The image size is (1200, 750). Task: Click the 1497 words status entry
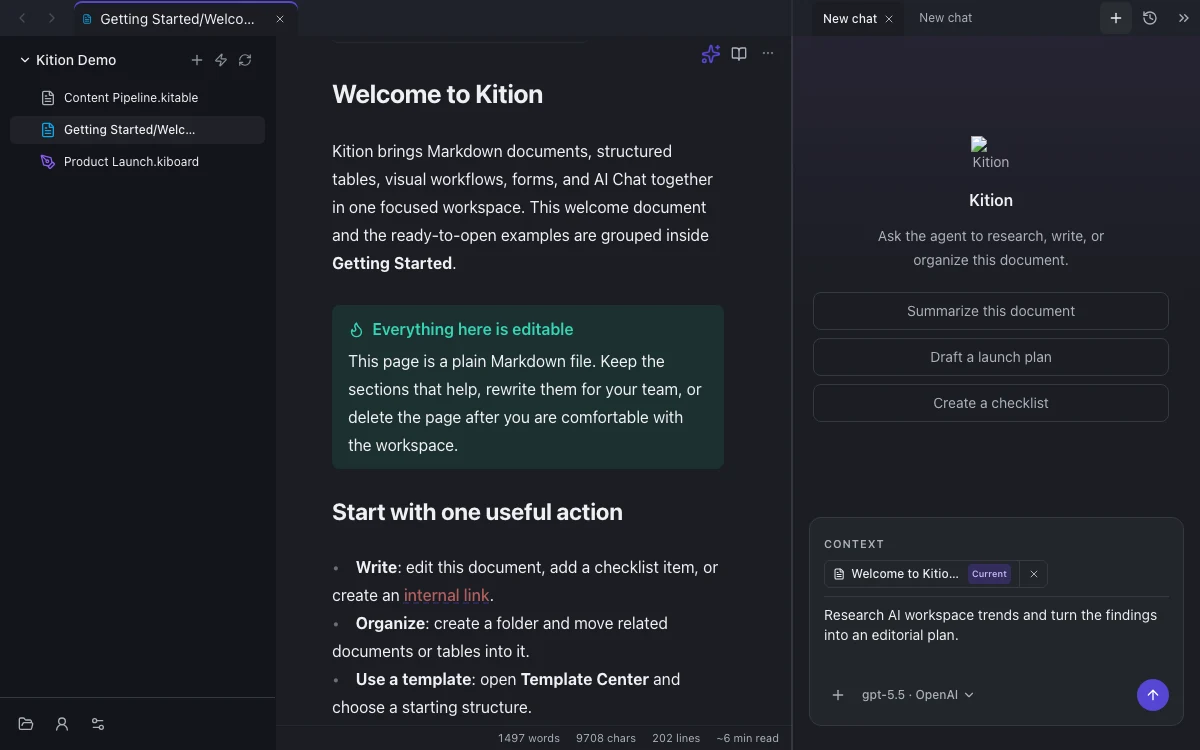(529, 738)
